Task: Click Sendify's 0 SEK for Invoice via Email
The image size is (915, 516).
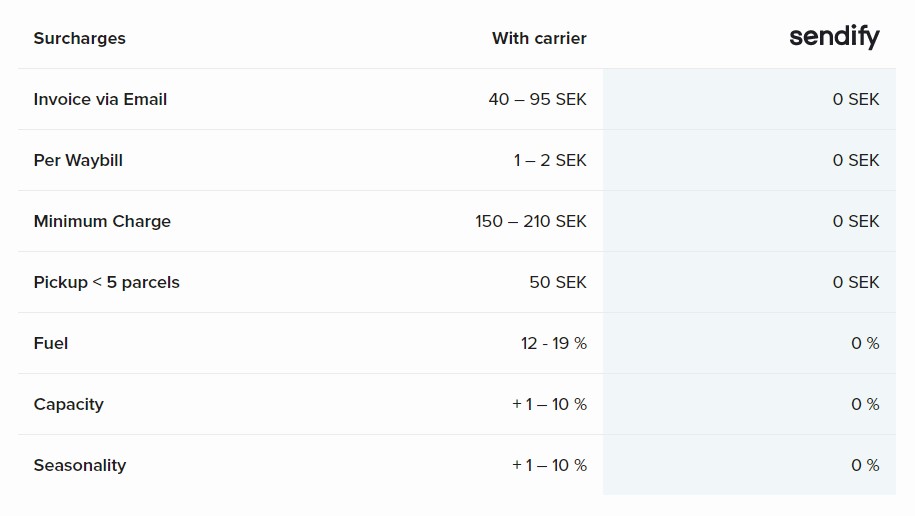Action: coord(855,99)
